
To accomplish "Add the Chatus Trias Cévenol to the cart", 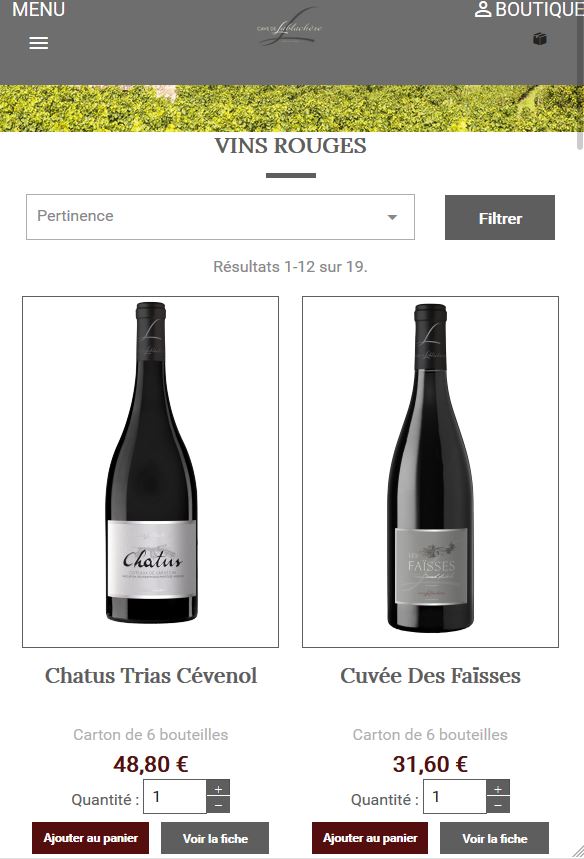I will 90,838.
